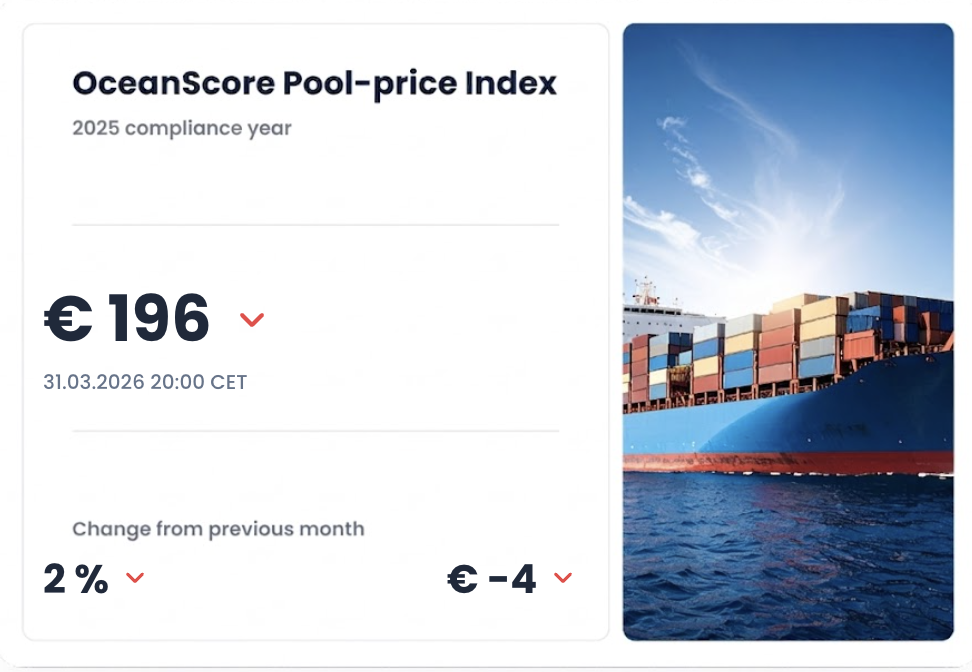The height and width of the screenshot is (672, 972).
Task: Select the 2025 compliance year subtitle
Action: pos(182,129)
